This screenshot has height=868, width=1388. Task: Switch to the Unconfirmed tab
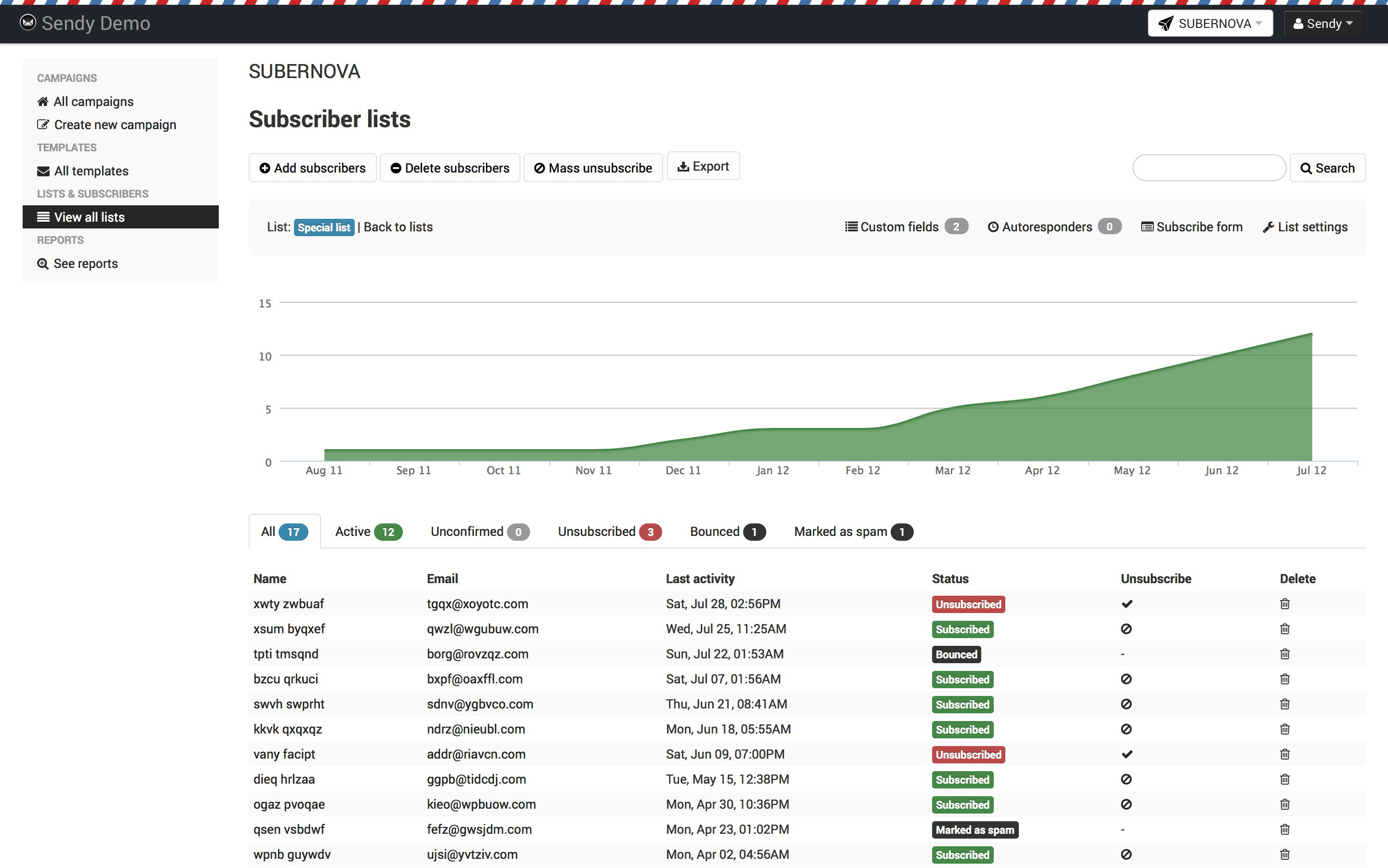[x=480, y=532]
